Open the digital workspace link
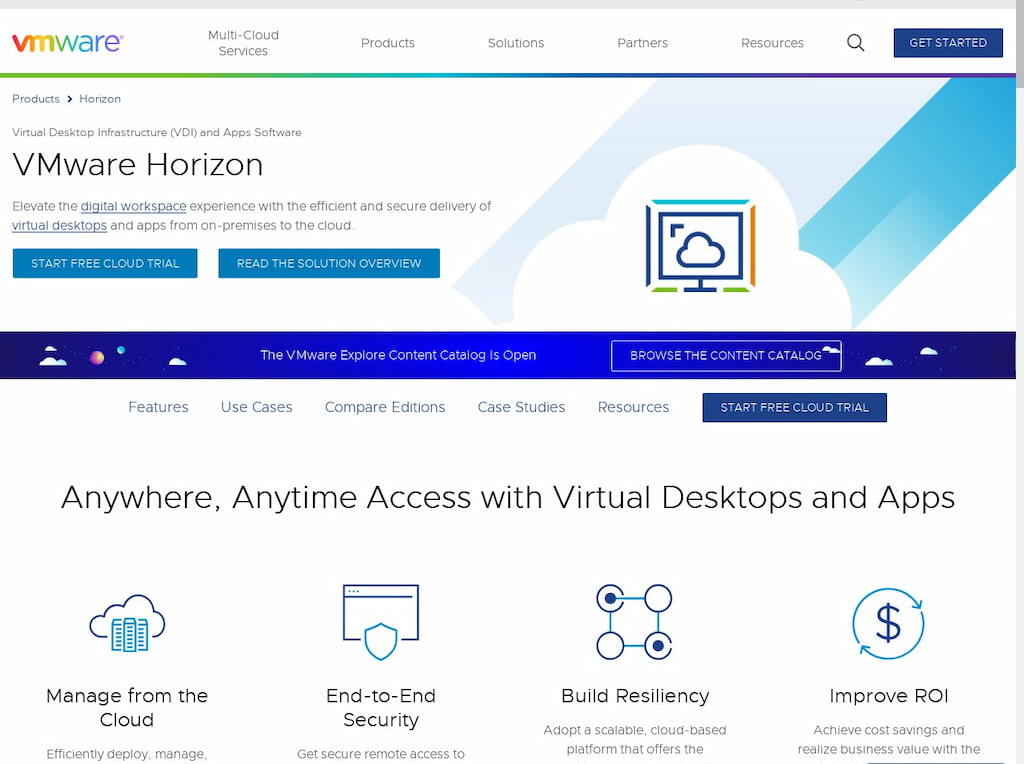 133,206
